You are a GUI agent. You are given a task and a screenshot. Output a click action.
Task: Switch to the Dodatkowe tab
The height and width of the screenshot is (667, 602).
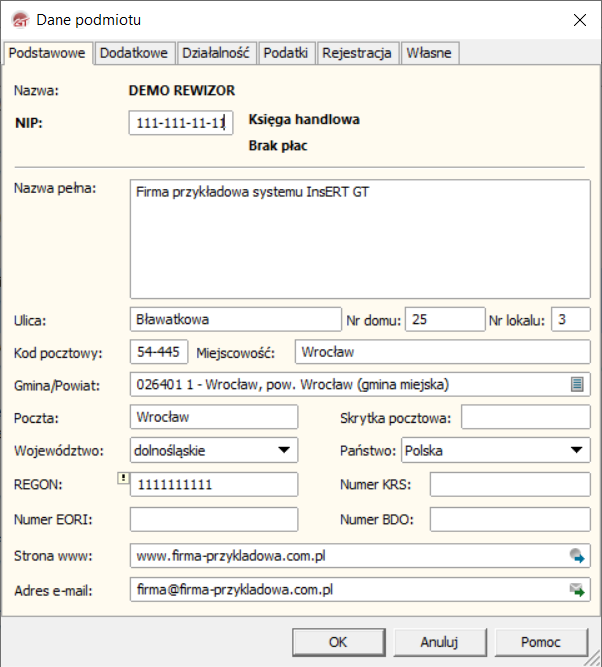tap(134, 53)
